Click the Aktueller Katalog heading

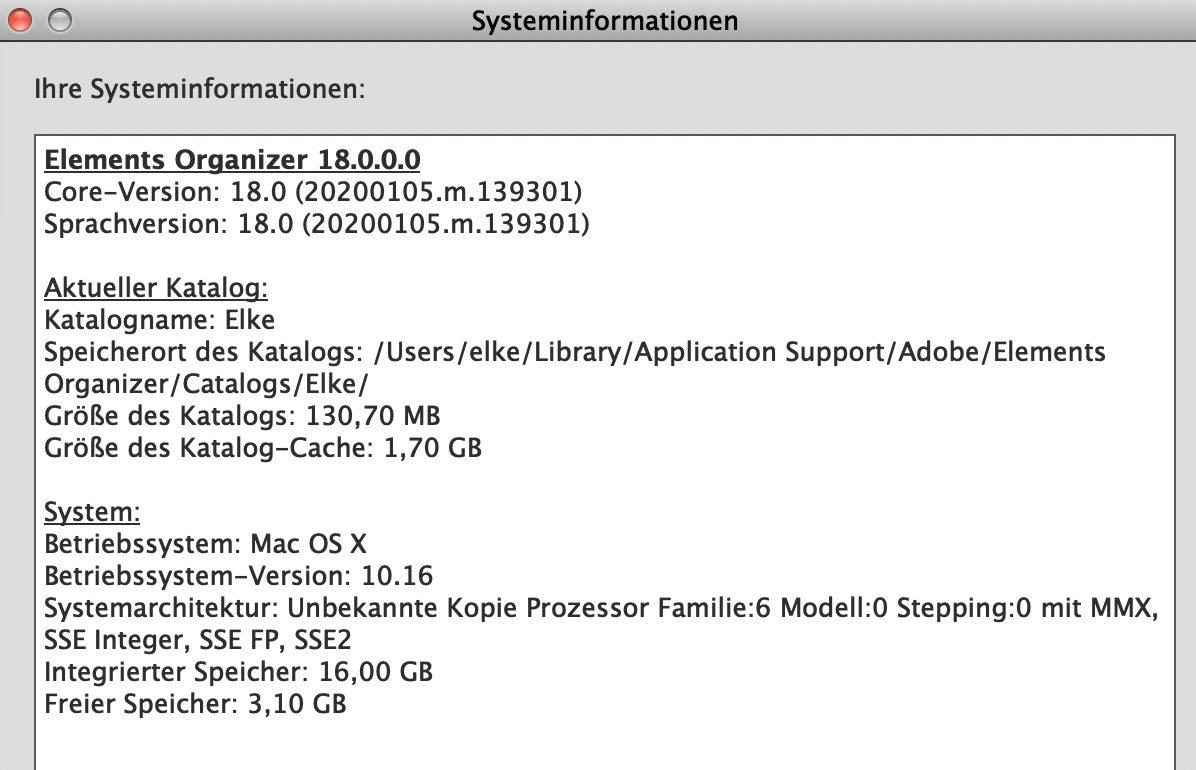pyautogui.click(x=155, y=287)
